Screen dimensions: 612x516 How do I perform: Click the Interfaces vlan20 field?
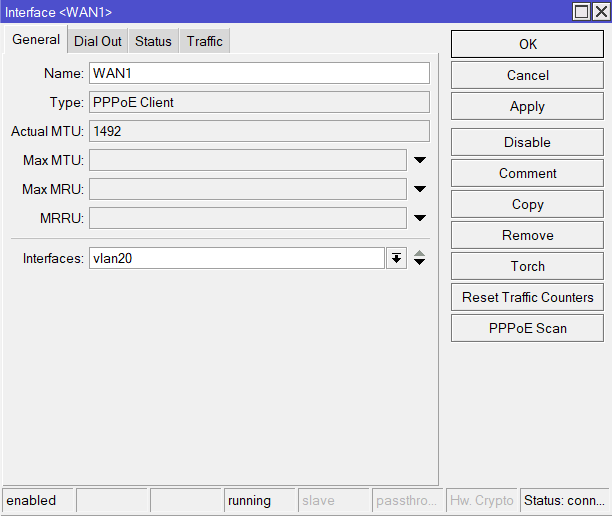(x=236, y=258)
